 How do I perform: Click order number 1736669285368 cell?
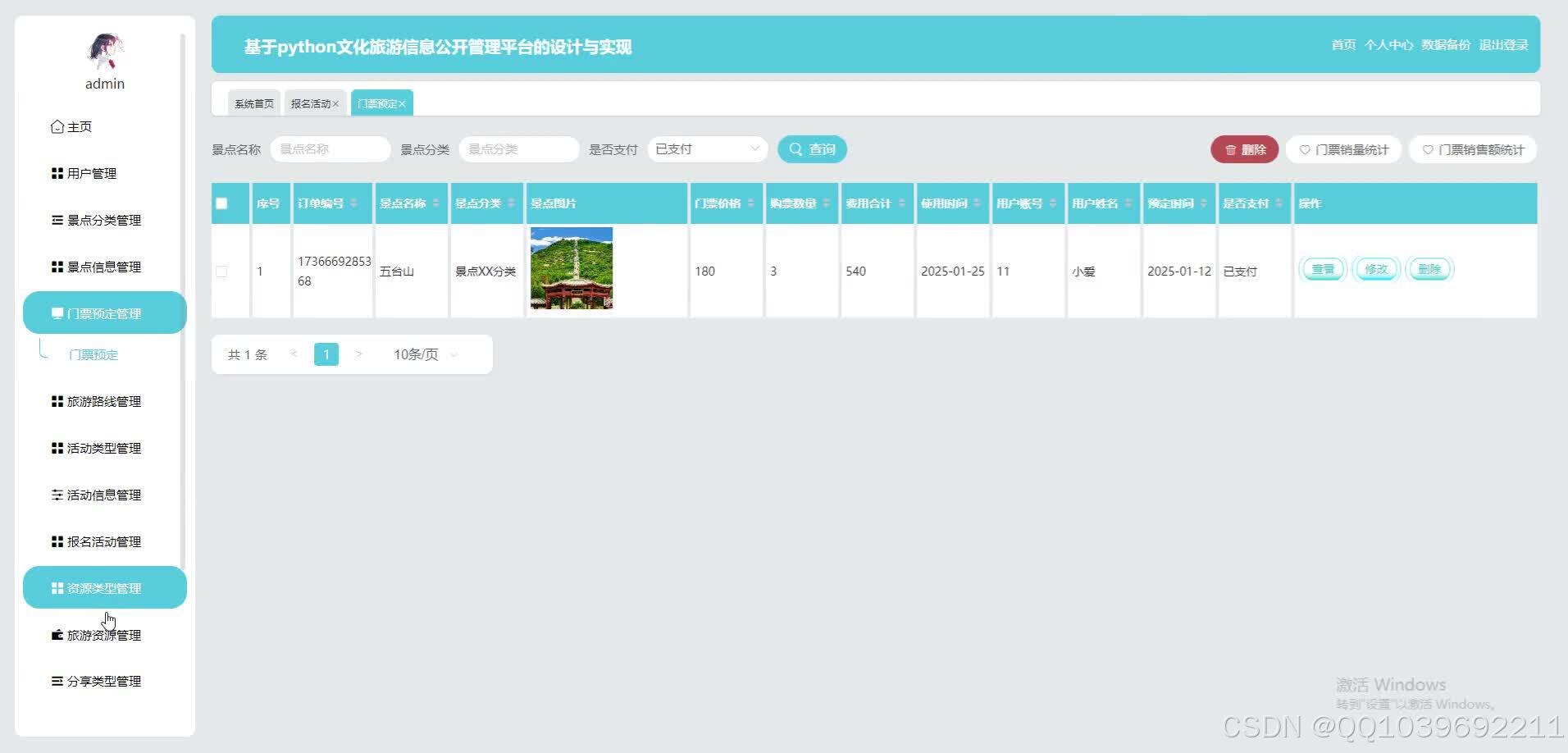pos(334,272)
